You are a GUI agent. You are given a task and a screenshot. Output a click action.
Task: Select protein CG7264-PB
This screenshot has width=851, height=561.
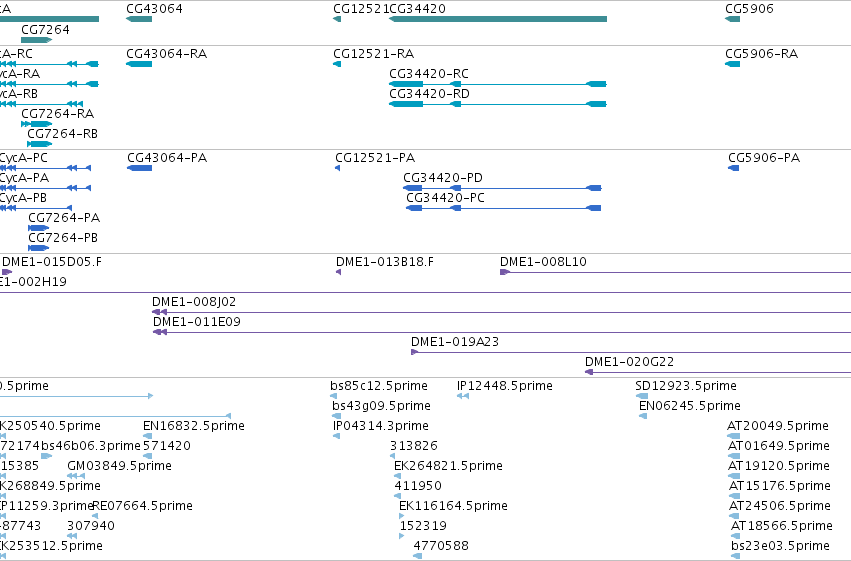[63, 238]
